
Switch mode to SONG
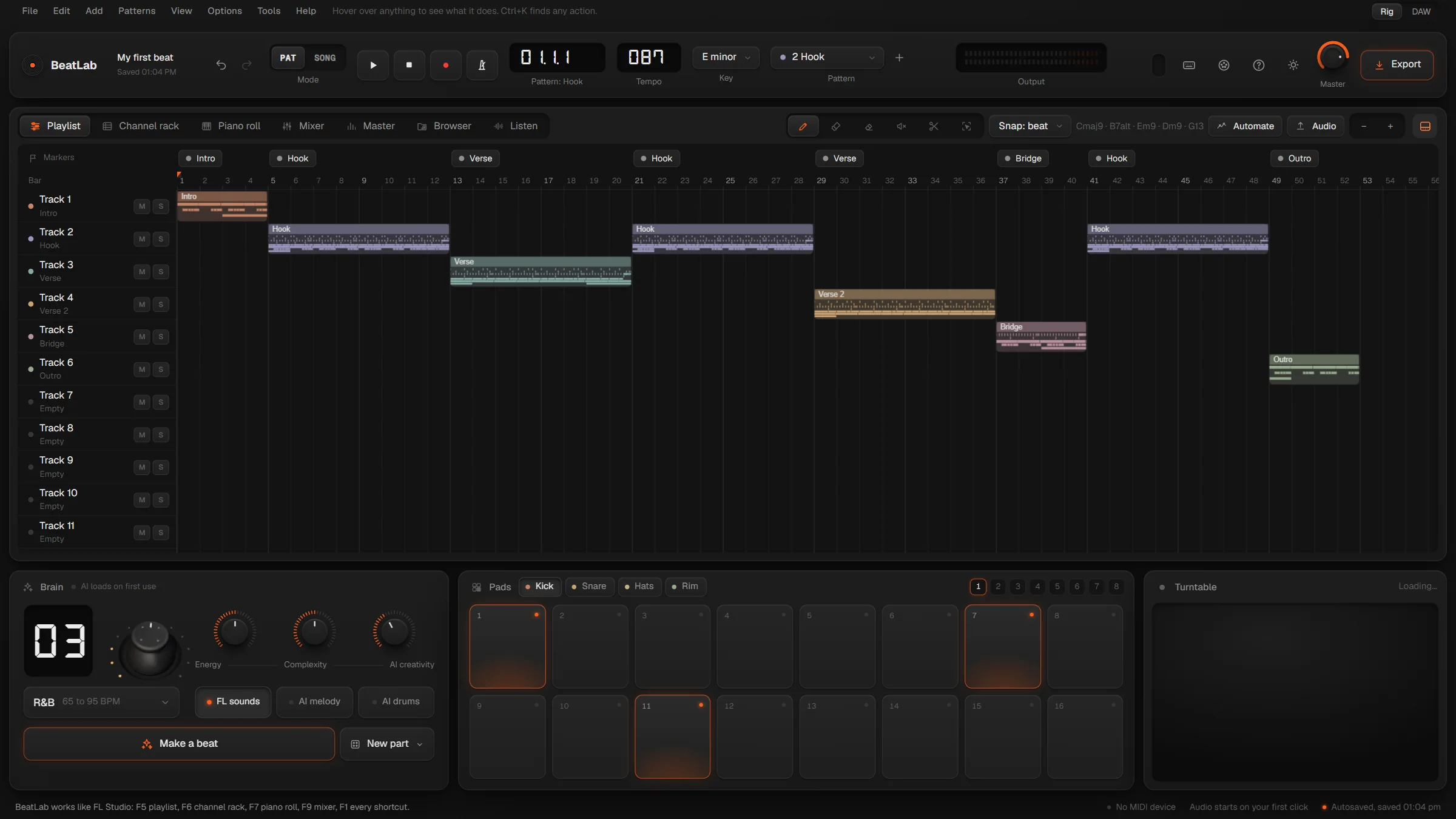pos(325,58)
